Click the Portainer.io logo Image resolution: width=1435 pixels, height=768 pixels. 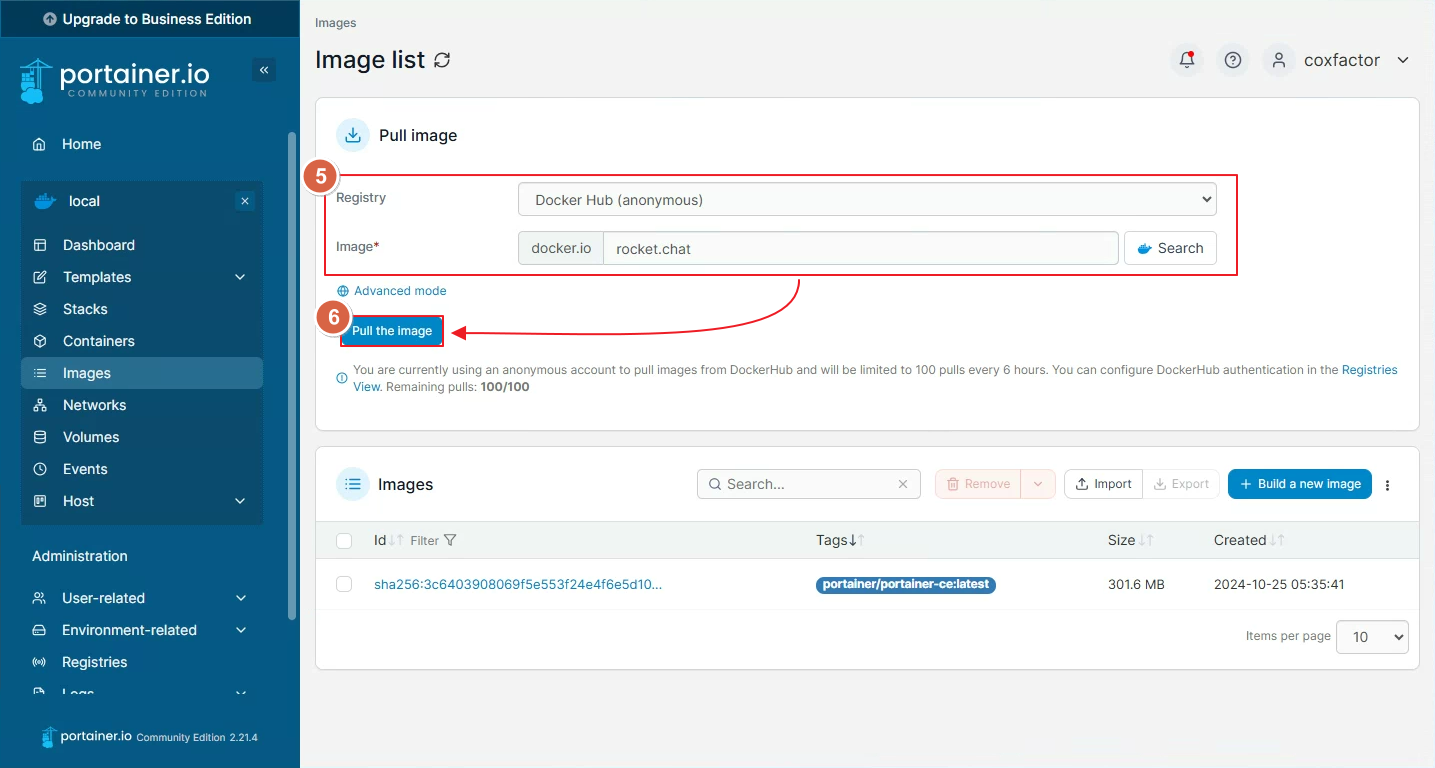[x=114, y=80]
